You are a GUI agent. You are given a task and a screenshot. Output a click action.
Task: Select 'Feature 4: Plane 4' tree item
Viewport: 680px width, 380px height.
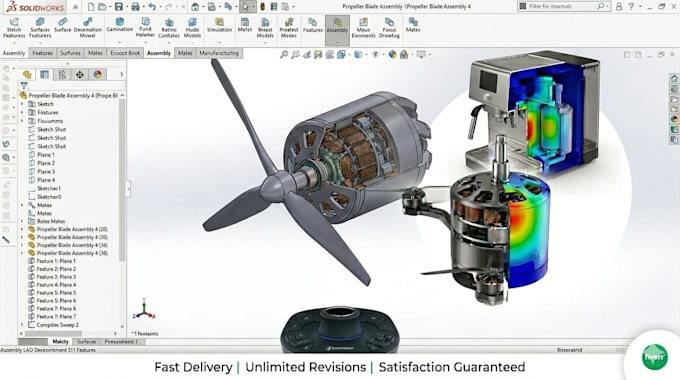(x=56, y=285)
